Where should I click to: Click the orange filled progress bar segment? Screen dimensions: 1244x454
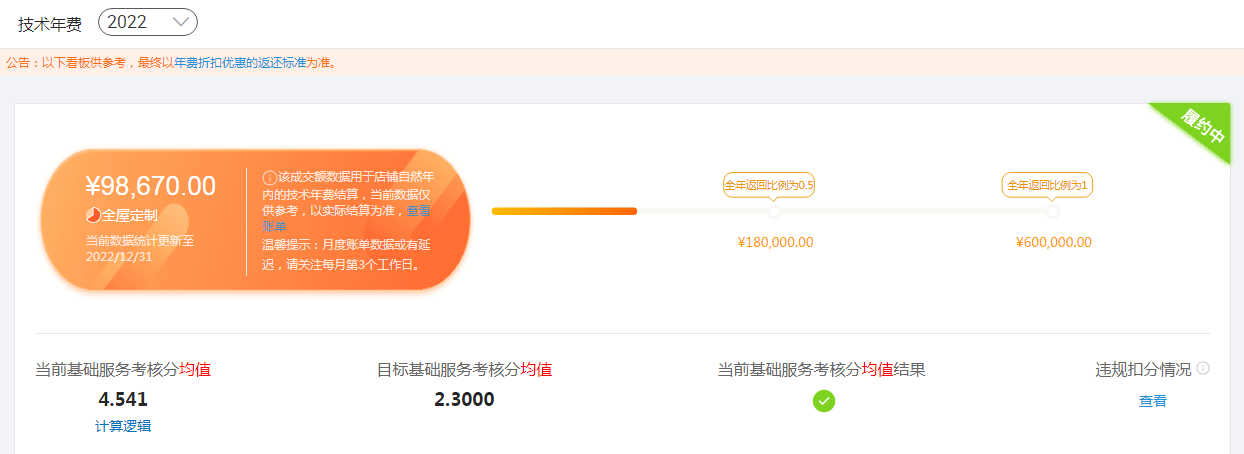[564, 211]
